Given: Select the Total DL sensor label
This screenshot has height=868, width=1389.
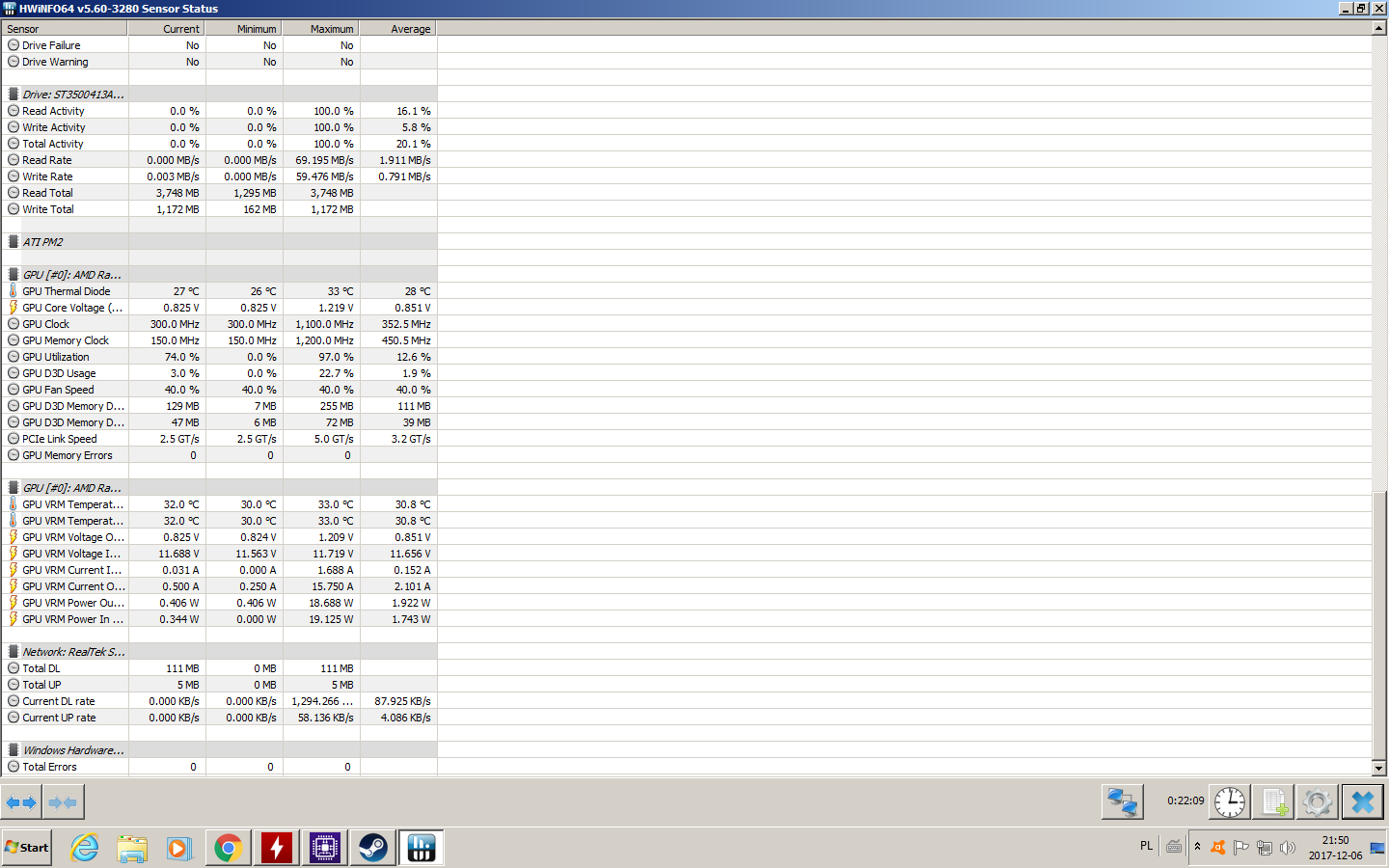Looking at the screenshot, I should pos(41,668).
